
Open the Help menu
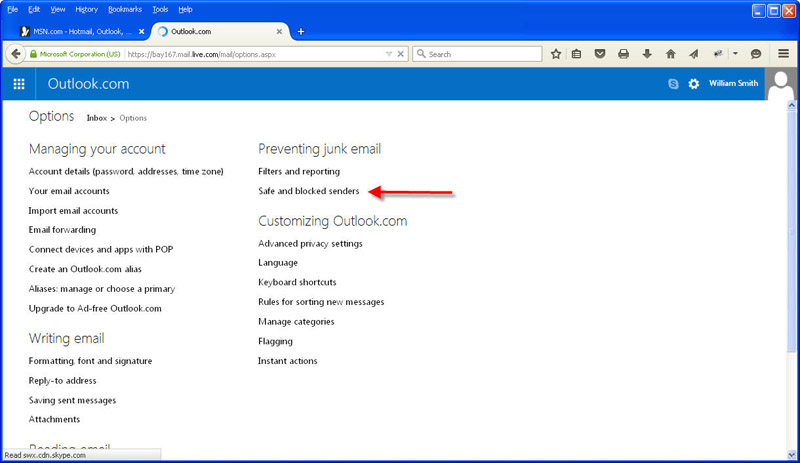point(185,9)
